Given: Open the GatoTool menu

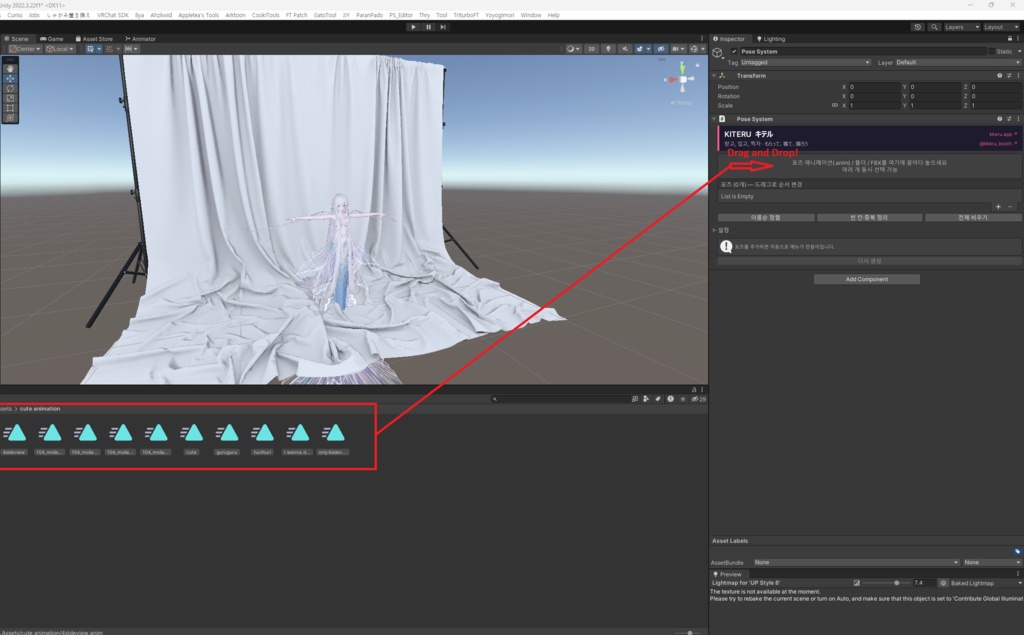Looking at the screenshot, I should tap(325, 15).
